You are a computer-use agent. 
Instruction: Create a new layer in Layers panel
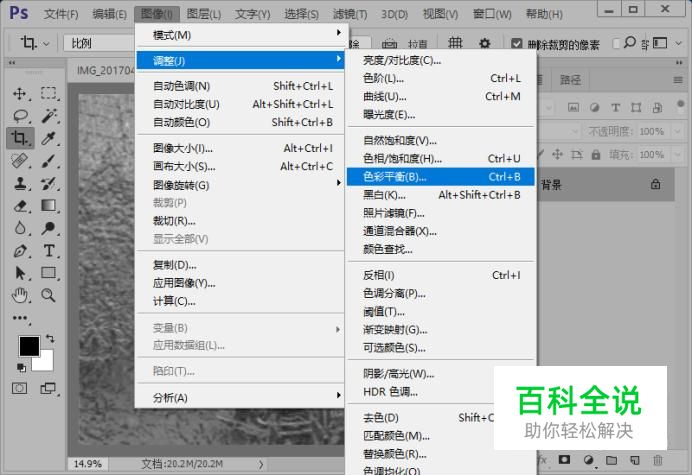pos(635,460)
